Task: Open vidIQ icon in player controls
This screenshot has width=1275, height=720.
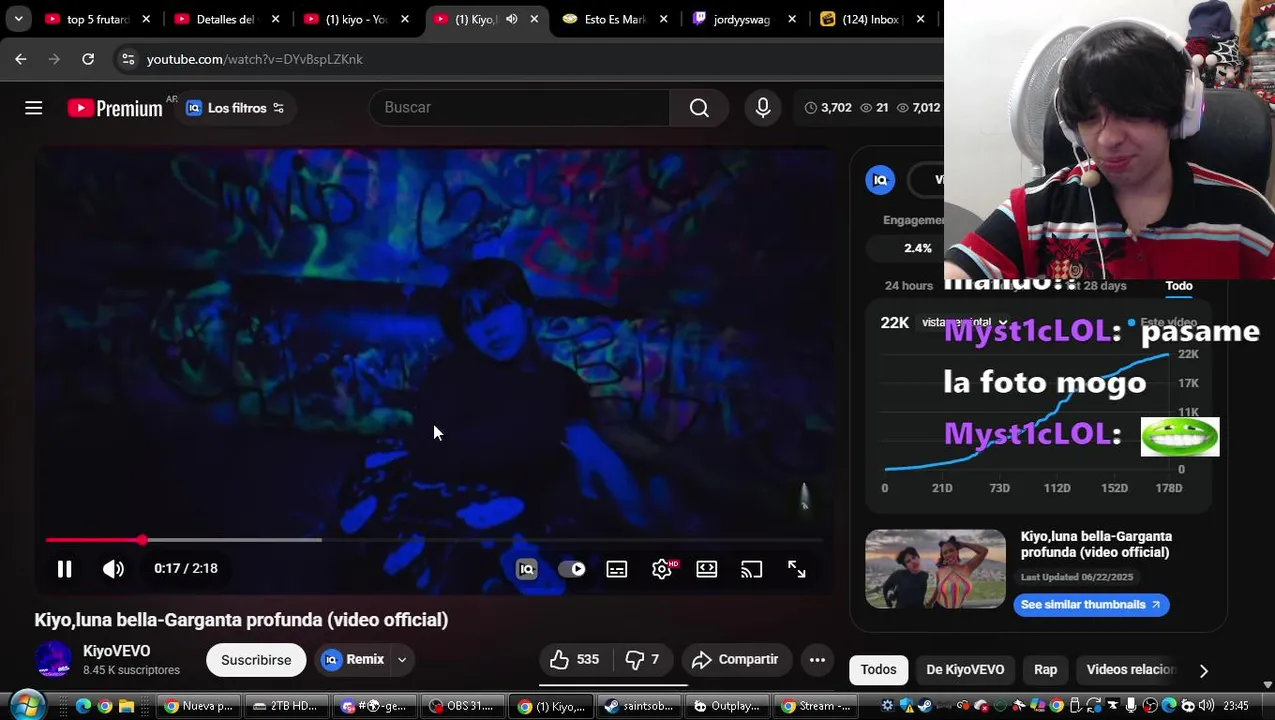Action: coord(527,569)
